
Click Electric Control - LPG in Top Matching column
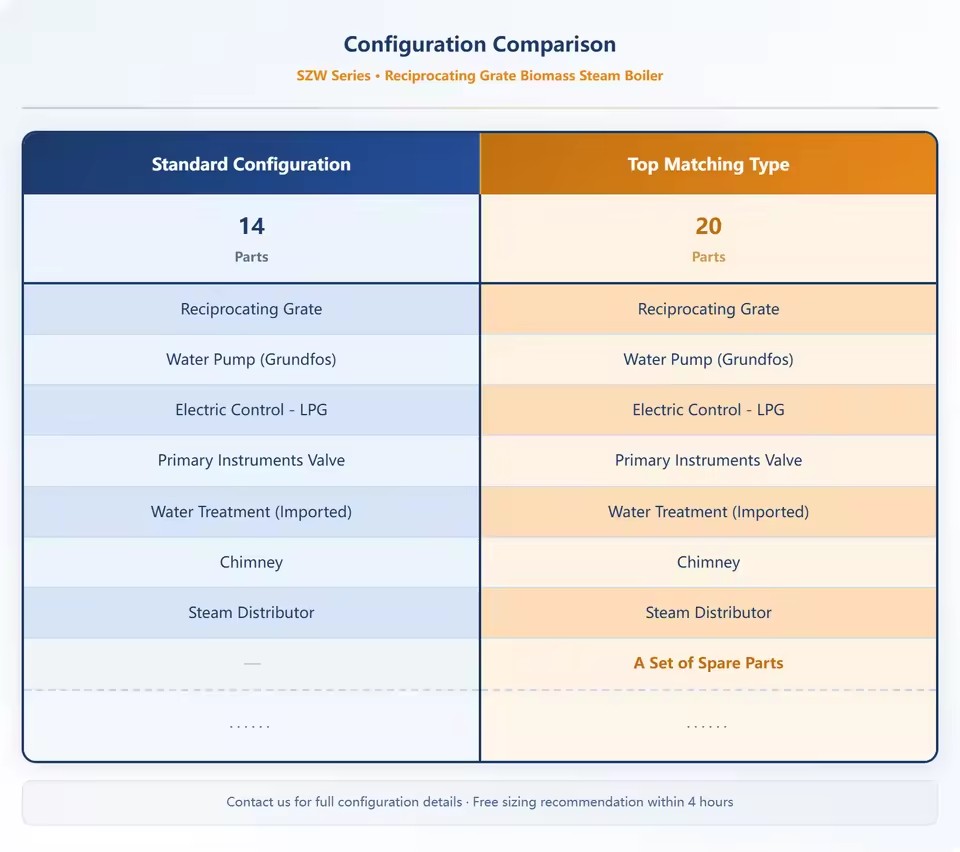708,410
